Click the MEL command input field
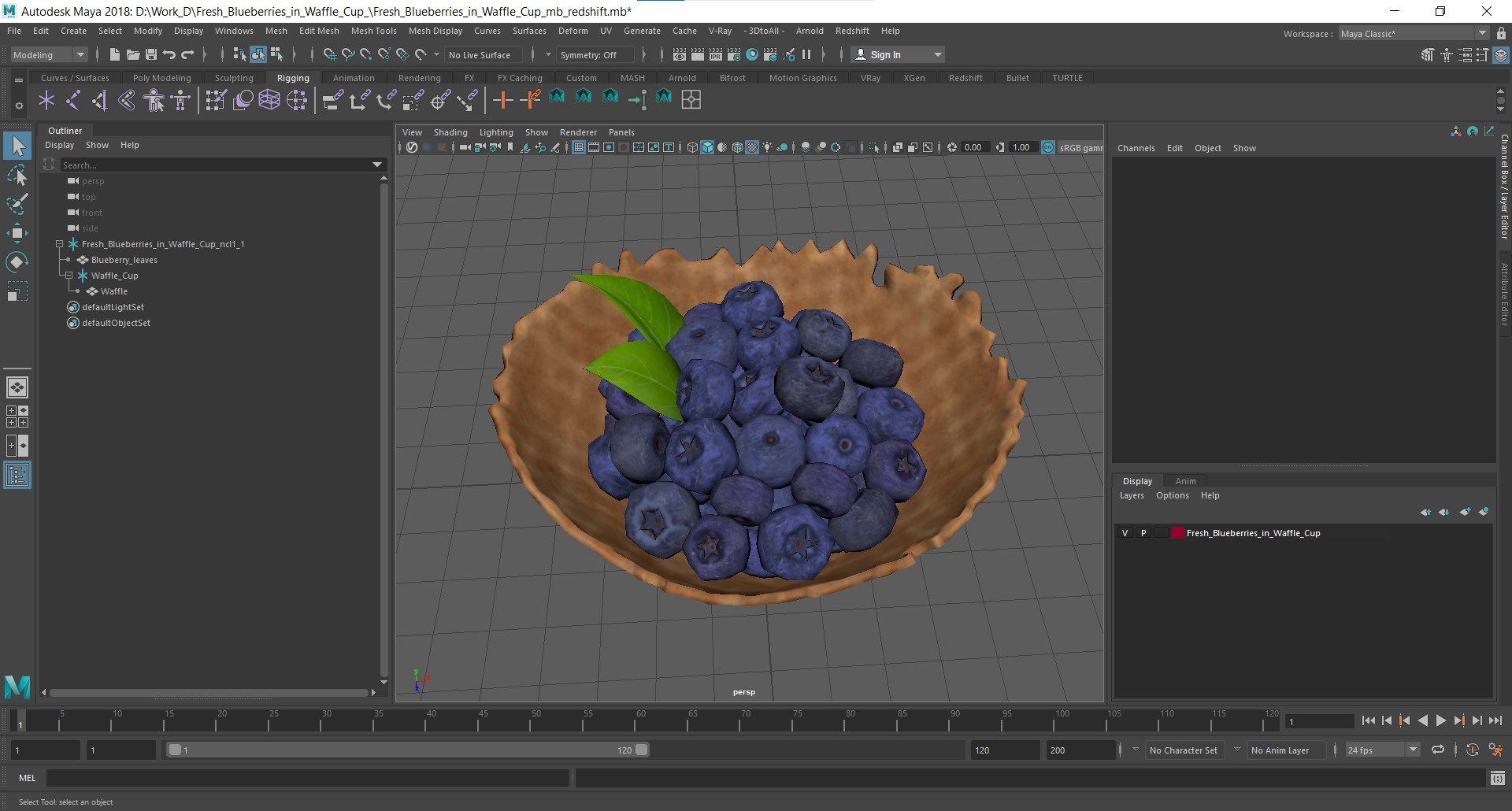Viewport: 1512px width, 811px height. (x=307, y=778)
